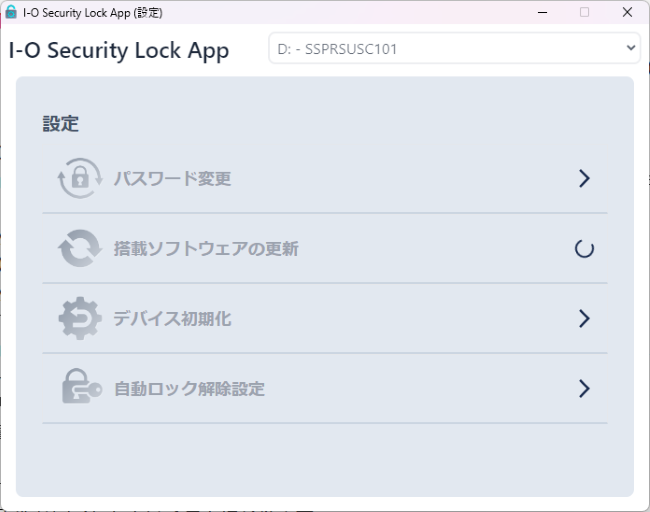Click the app lock icon in title bar
650x512 pixels.
11,13
